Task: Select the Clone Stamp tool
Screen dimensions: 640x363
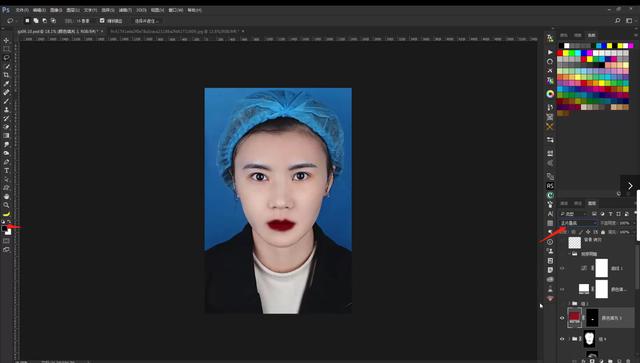Action: coord(6,109)
